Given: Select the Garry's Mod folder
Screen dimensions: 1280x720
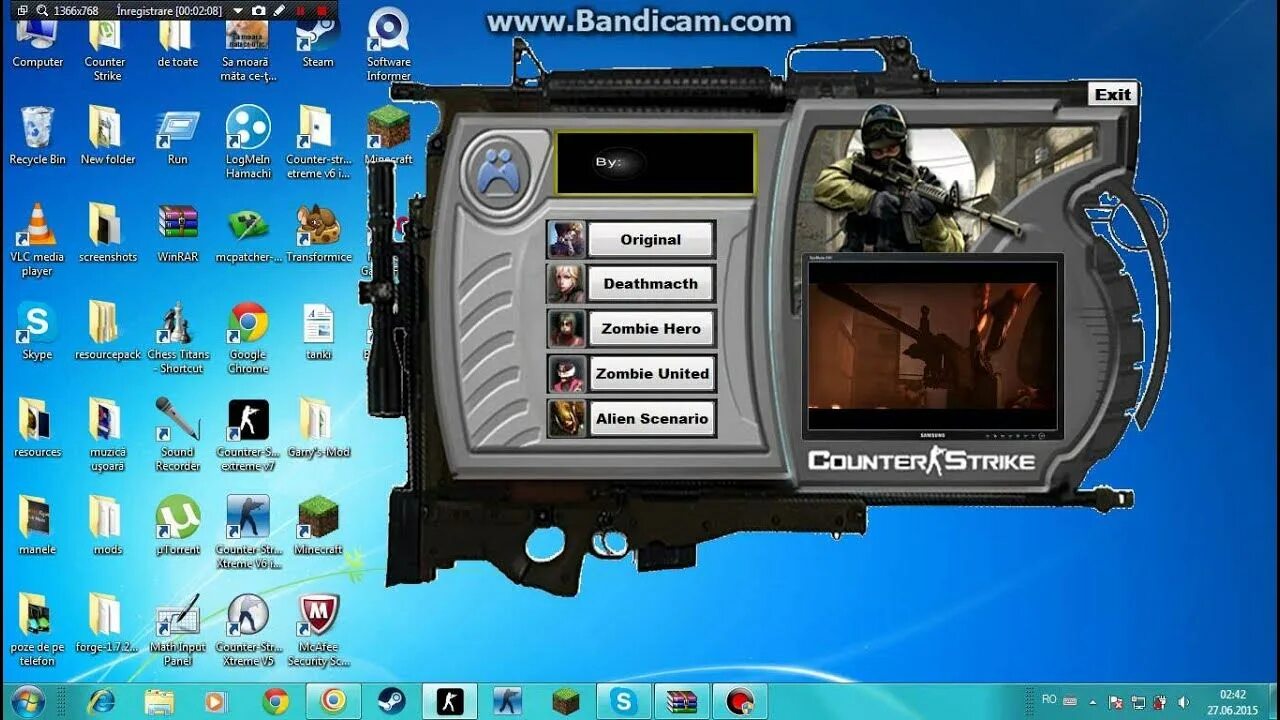Looking at the screenshot, I should [x=318, y=429].
